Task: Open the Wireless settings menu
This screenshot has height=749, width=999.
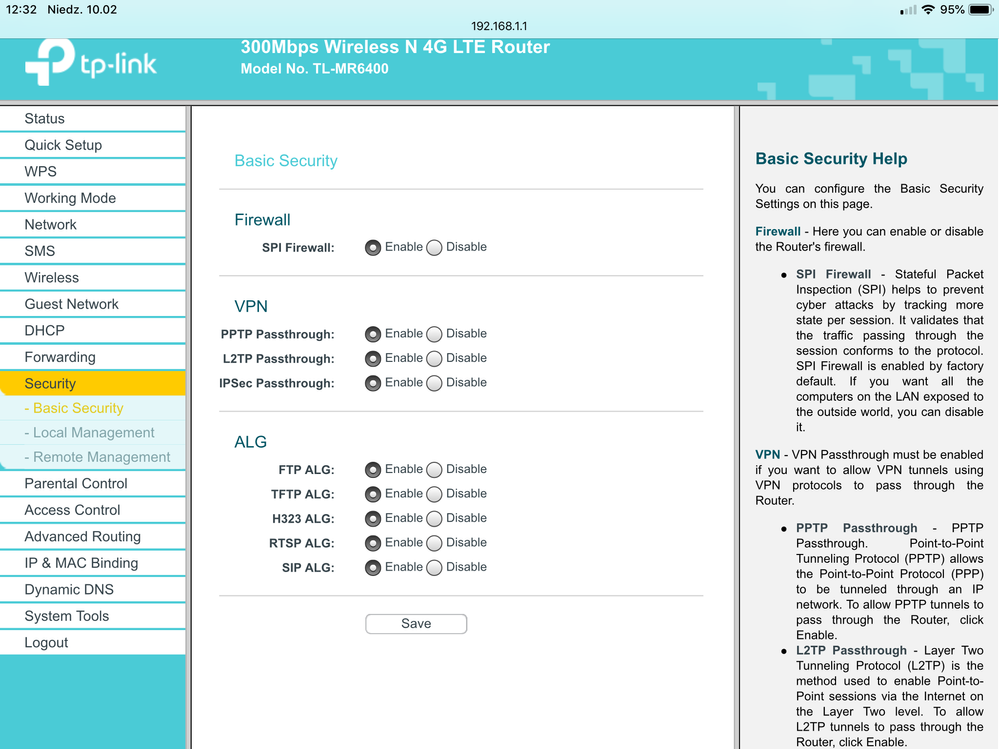Action: tap(52, 277)
